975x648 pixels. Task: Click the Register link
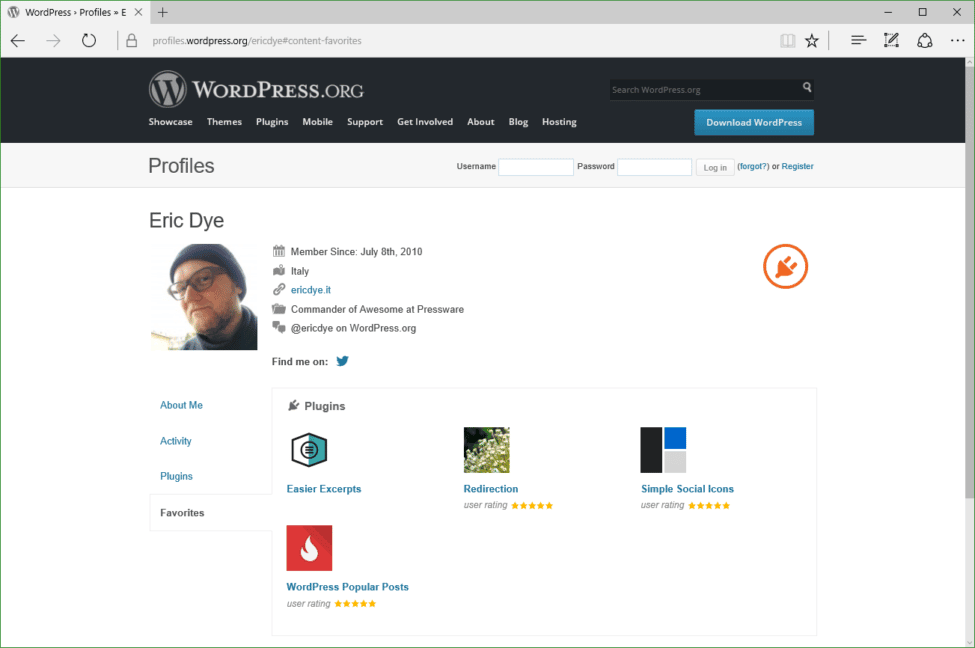(x=797, y=166)
